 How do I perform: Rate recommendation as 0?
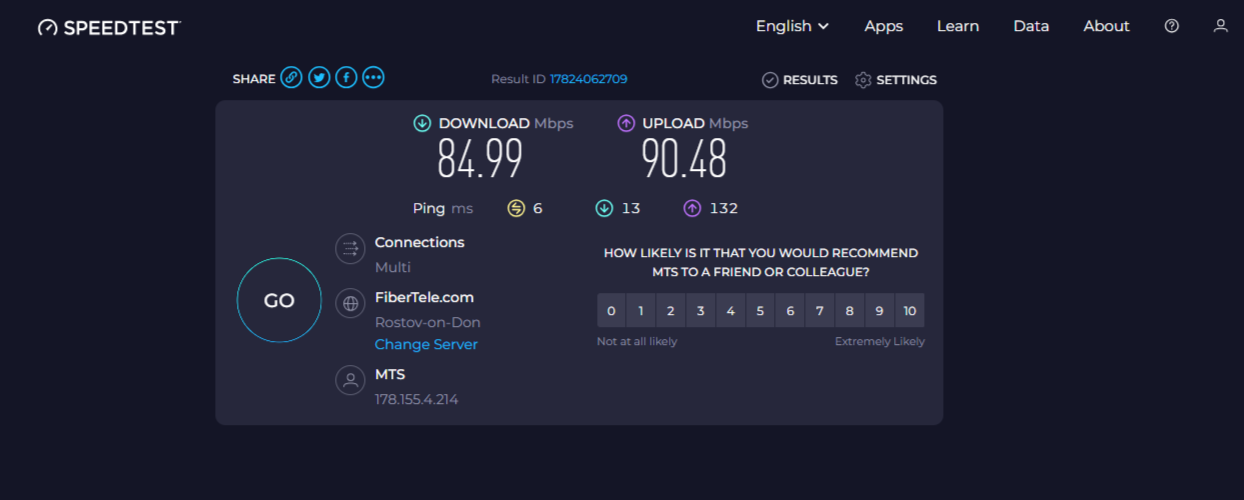tap(611, 311)
